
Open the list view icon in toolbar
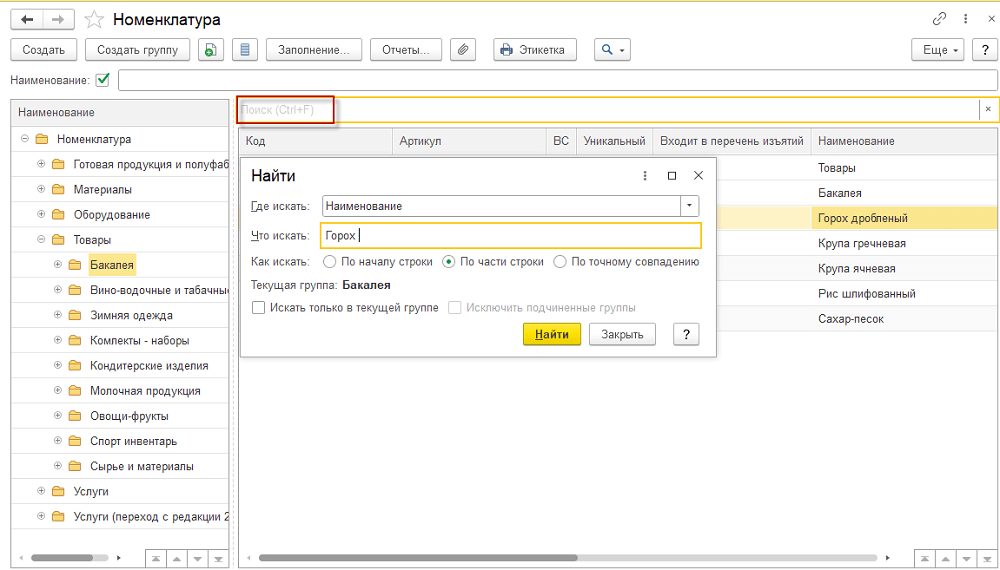click(245, 50)
